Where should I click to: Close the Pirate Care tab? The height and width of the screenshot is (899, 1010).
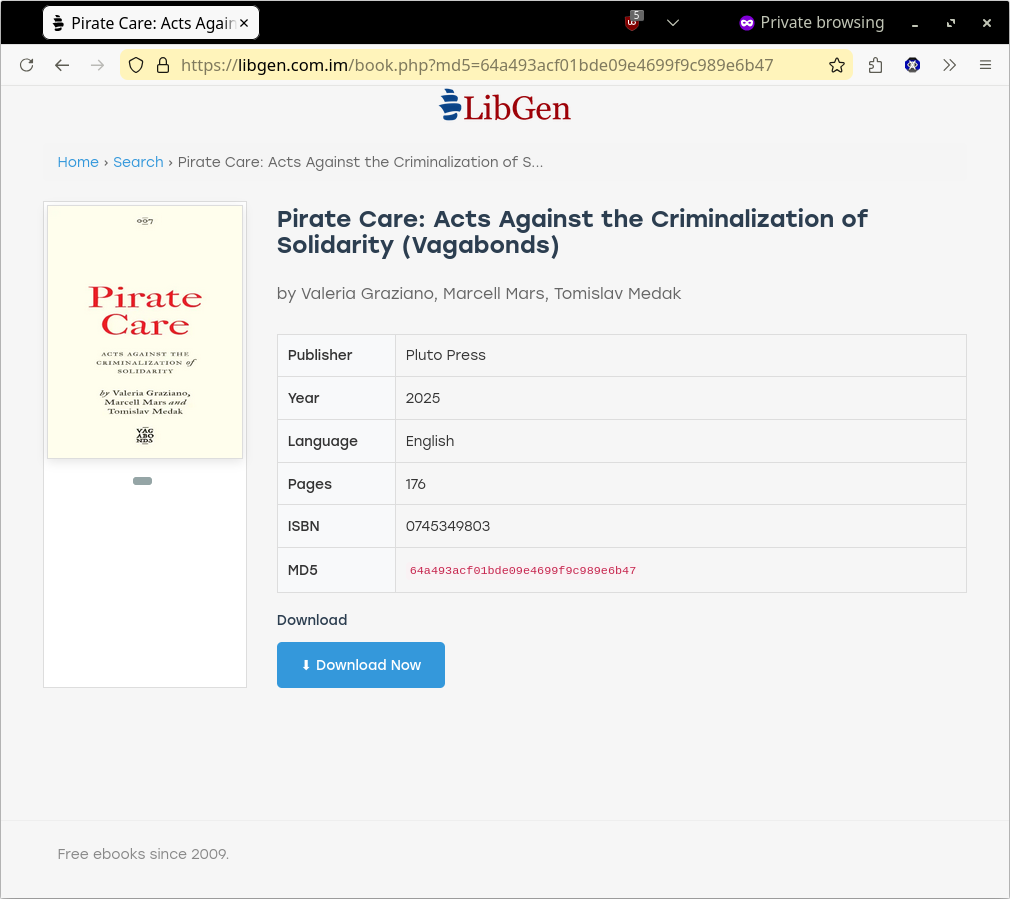tap(244, 22)
